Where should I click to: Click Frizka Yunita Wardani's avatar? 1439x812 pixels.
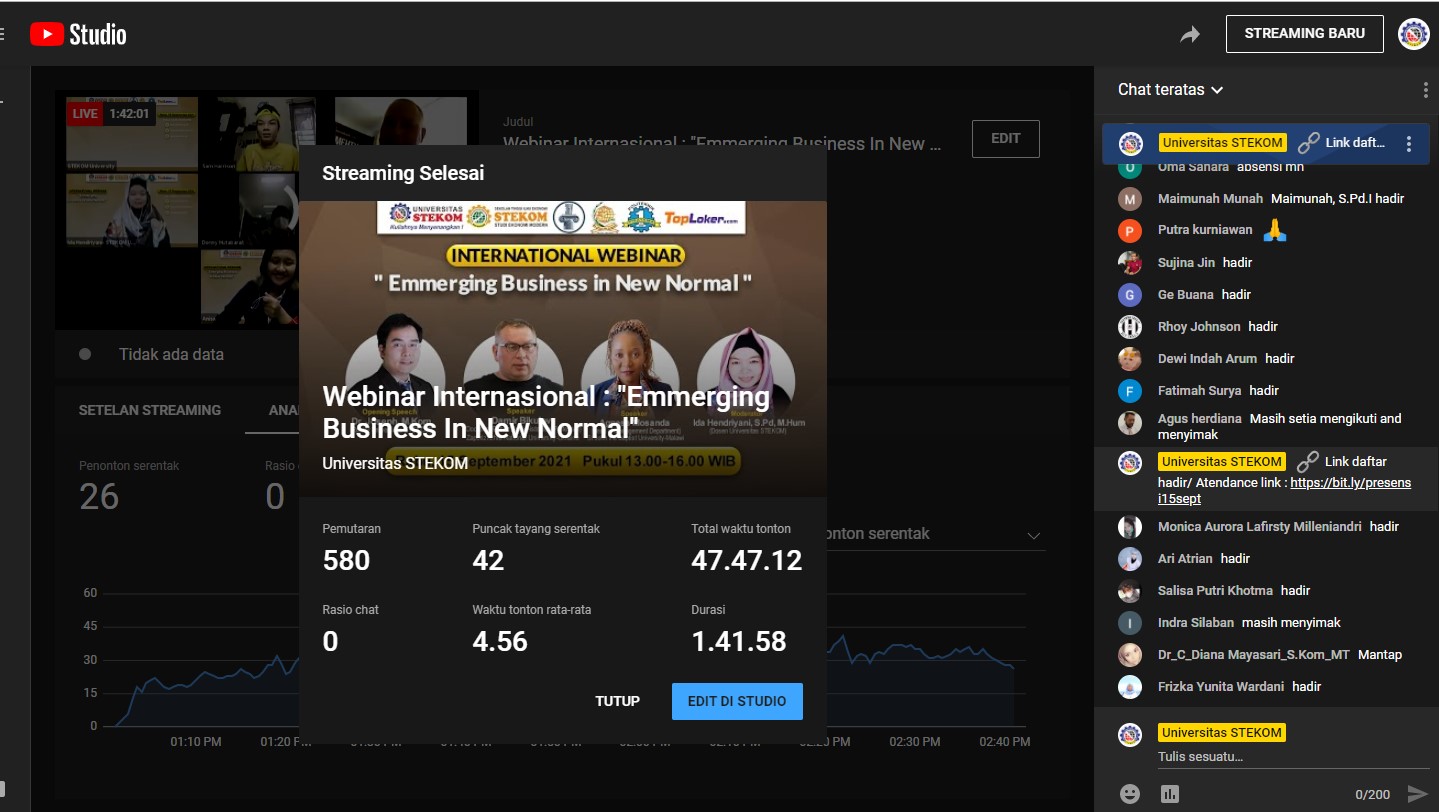pos(1130,687)
